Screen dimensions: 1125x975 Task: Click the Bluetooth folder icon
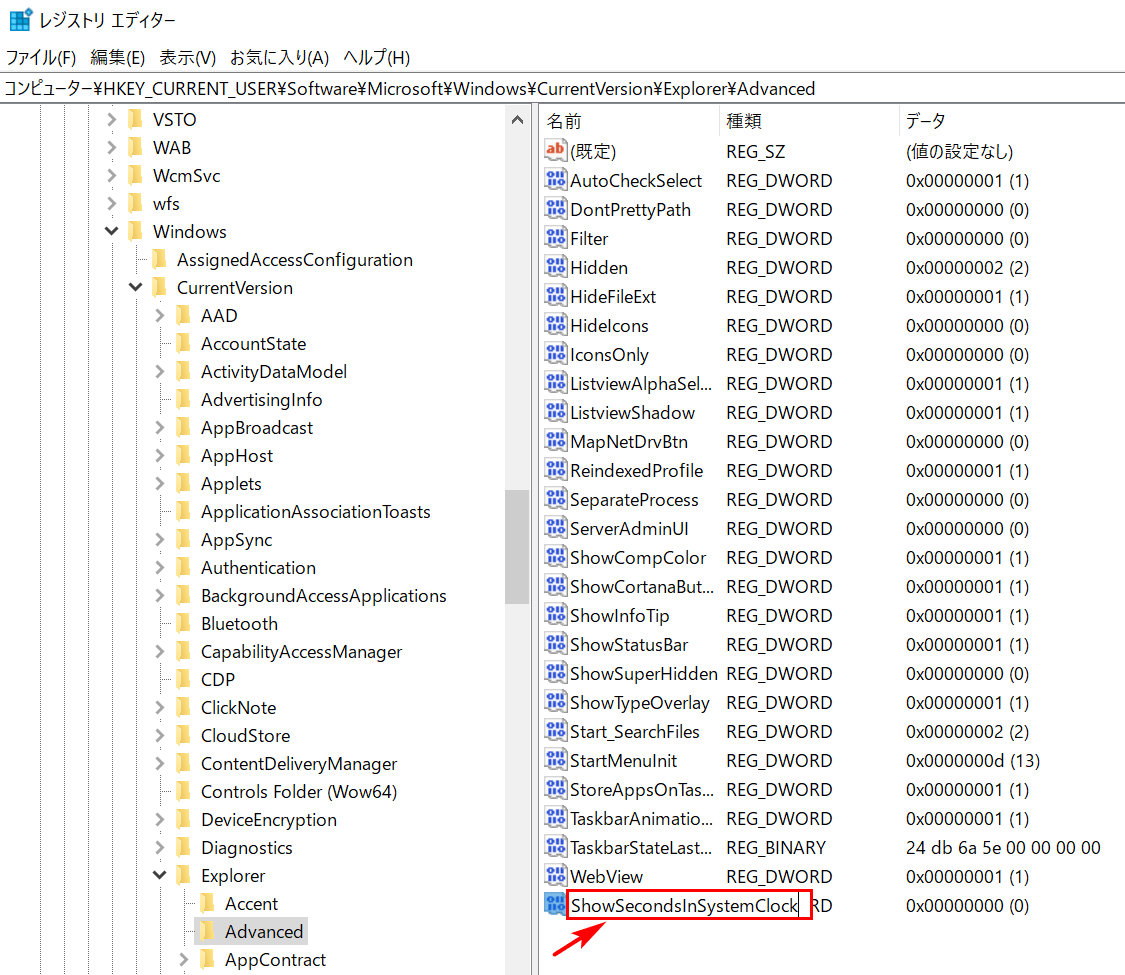click(x=183, y=623)
